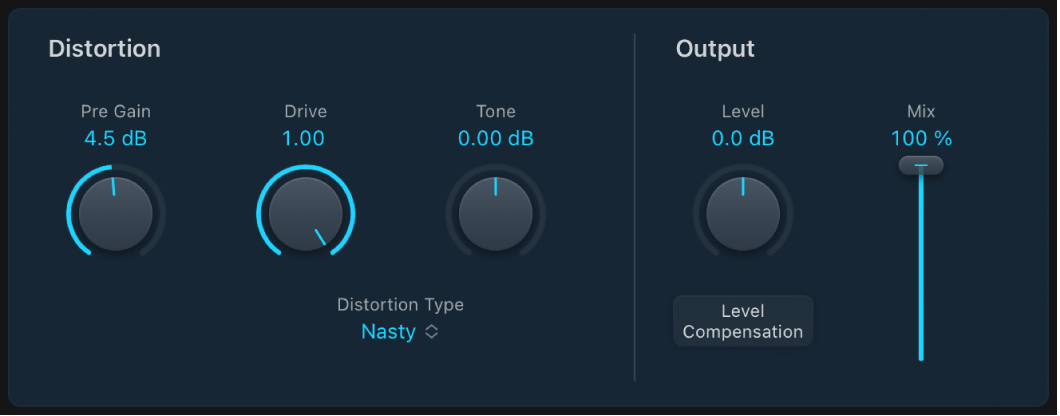Click the Output section heading

click(715, 48)
